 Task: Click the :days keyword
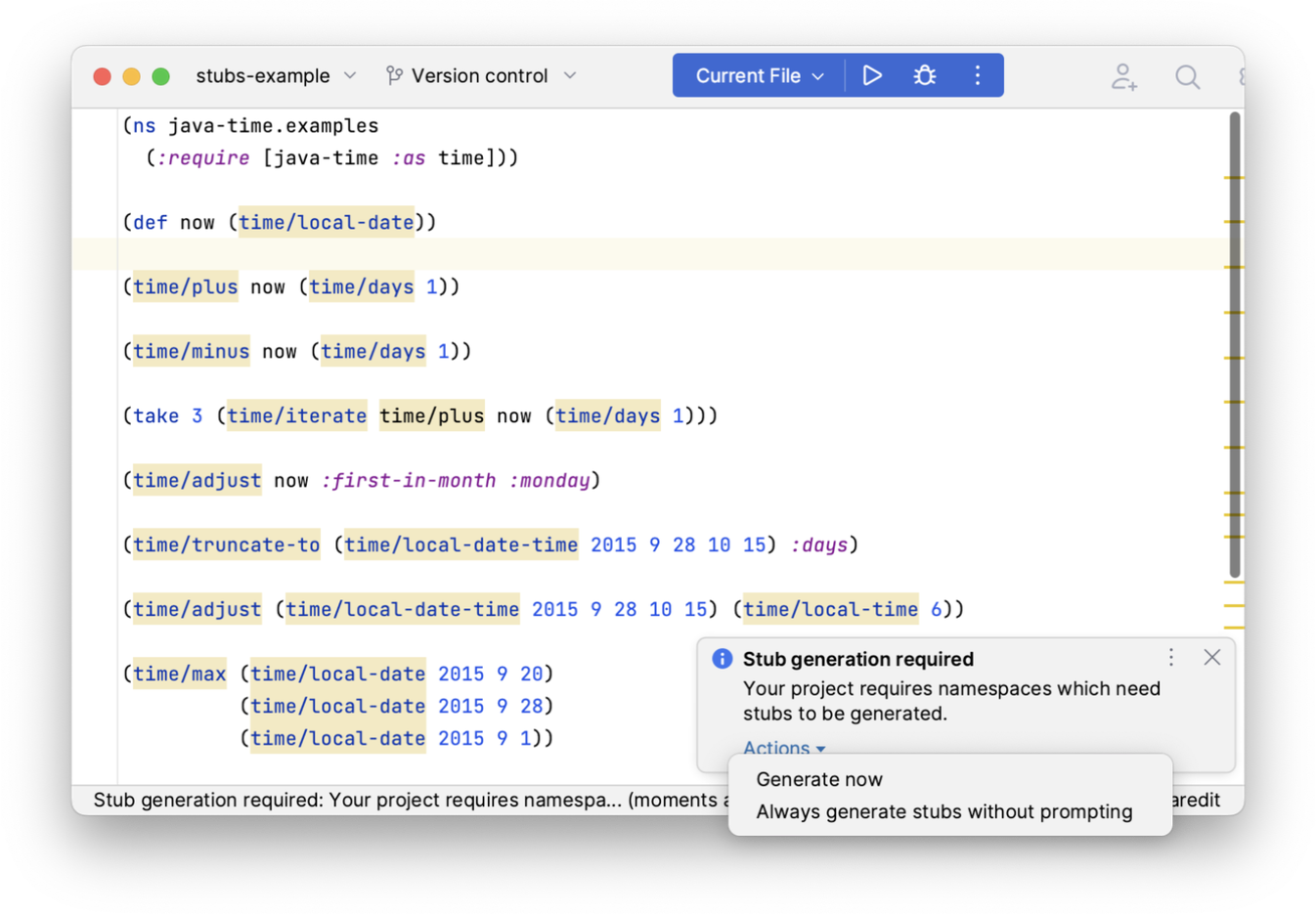(x=819, y=544)
